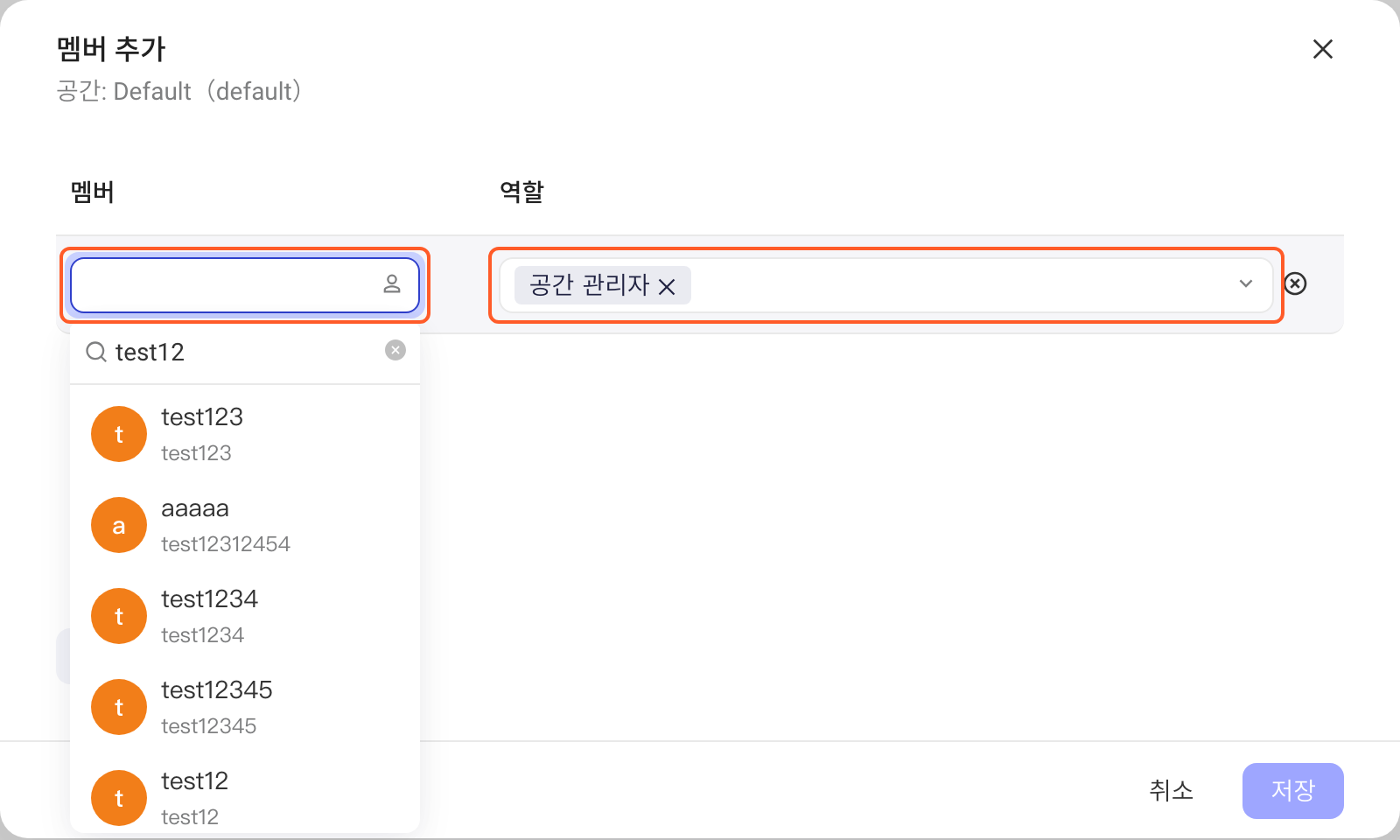Focus the test12 search input field
The image size is (1400, 840).
(x=247, y=352)
